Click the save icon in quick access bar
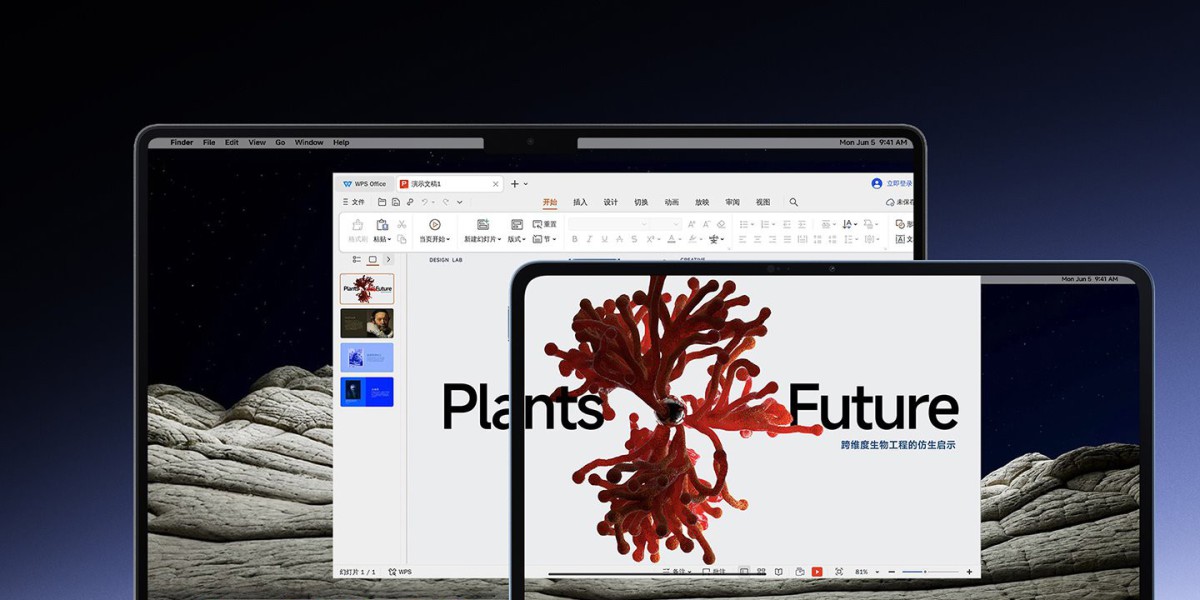Image resolution: width=1200 pixels, height=600 pixels. pos(396,202)
